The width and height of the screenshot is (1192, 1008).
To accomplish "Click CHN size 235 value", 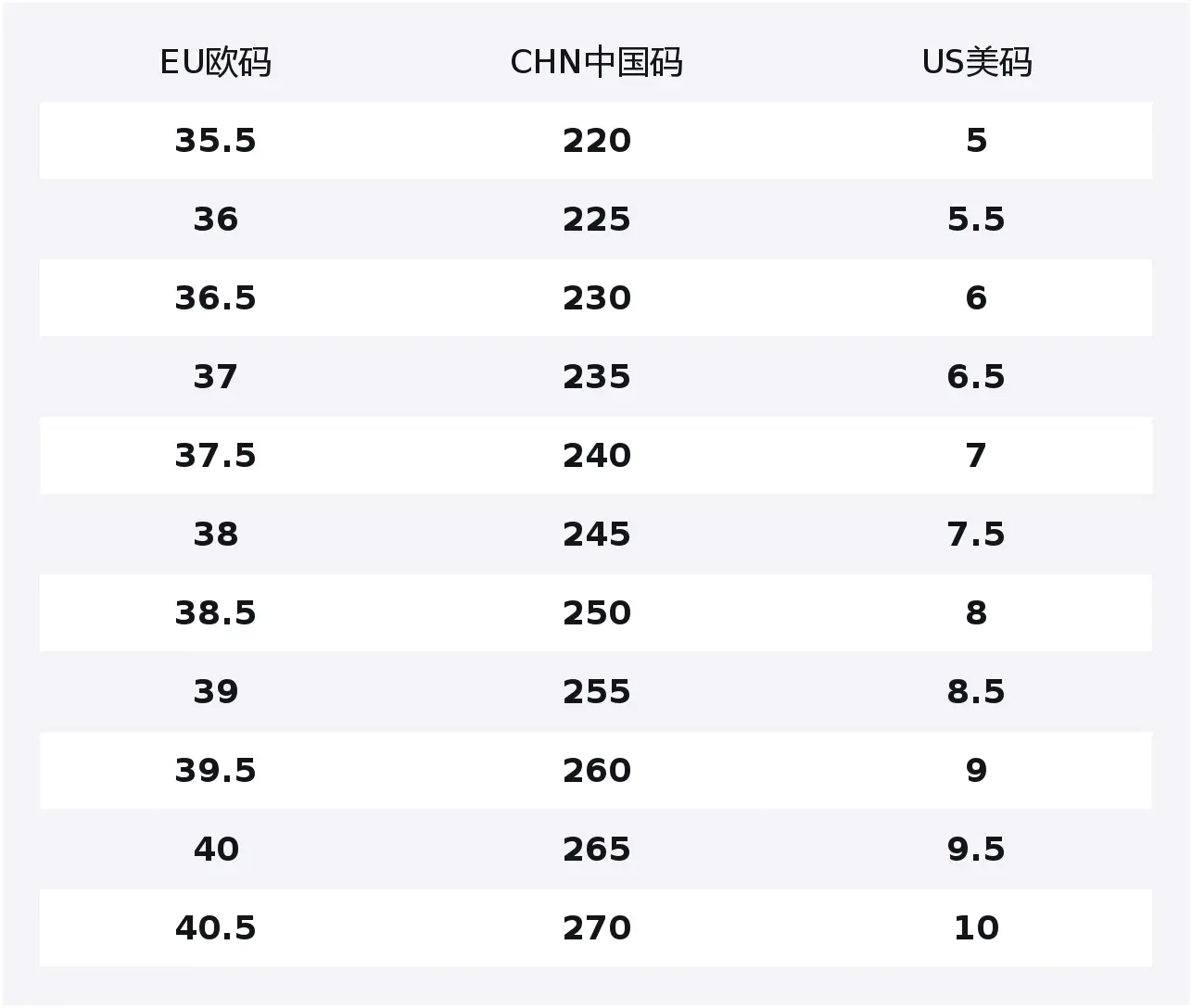I will tap(596, 377).
